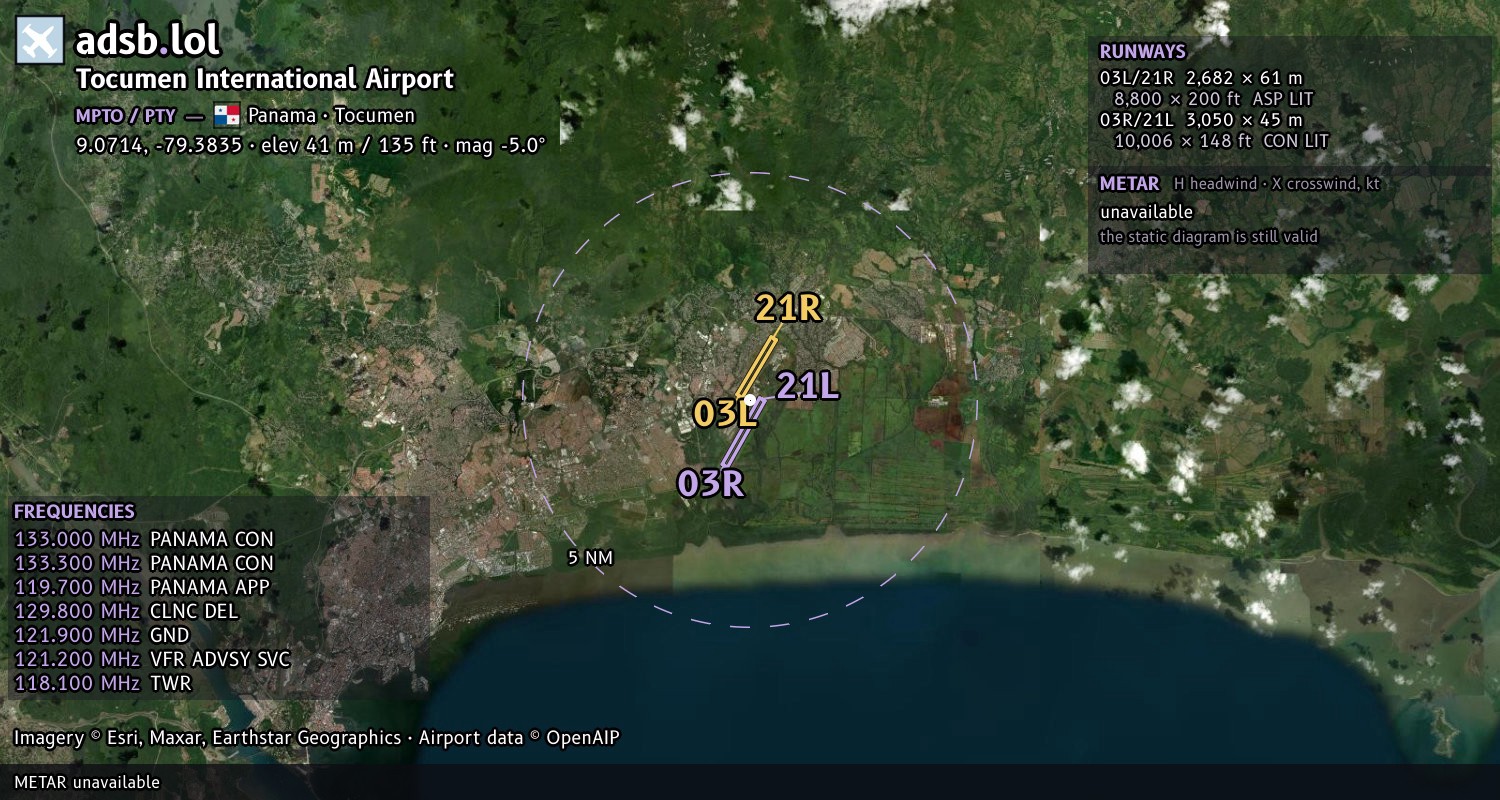Select the 10,006 × 148 ft CON LIT line
The width and height of the screenshot is (1500, 800).
click(1221, 141)
